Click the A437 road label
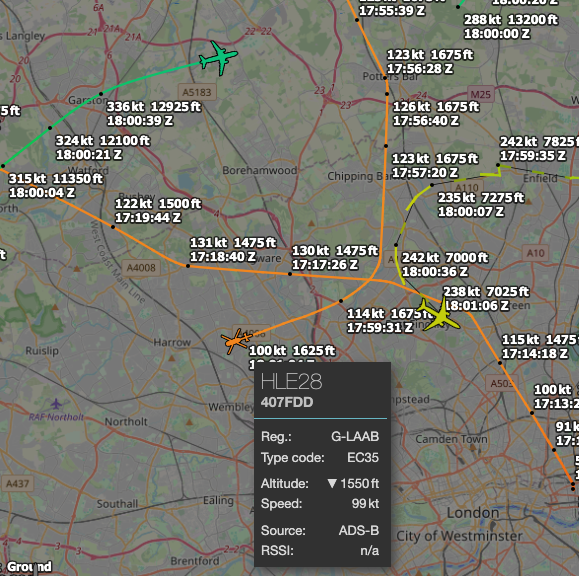579x576 pixels. point(17,483)
